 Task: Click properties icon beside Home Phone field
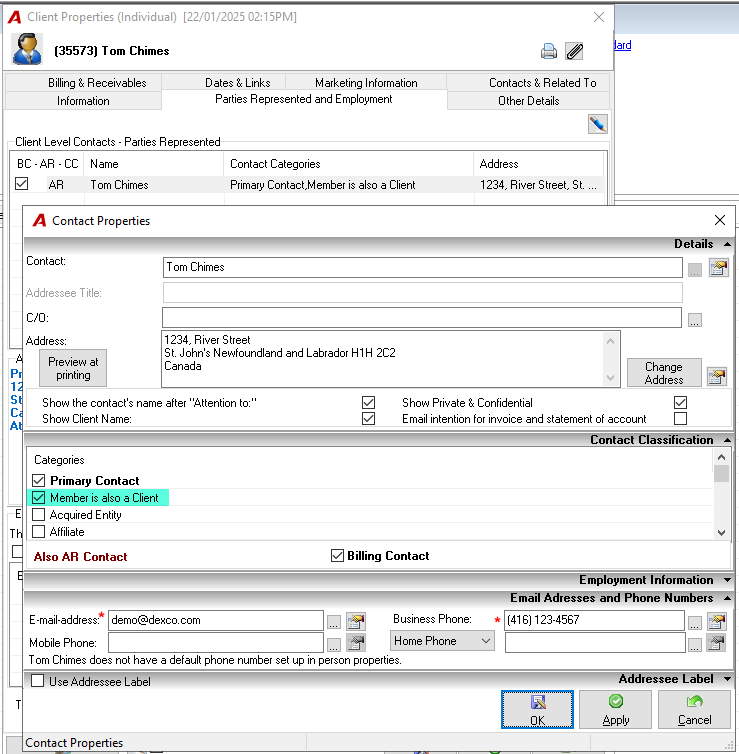716,642
